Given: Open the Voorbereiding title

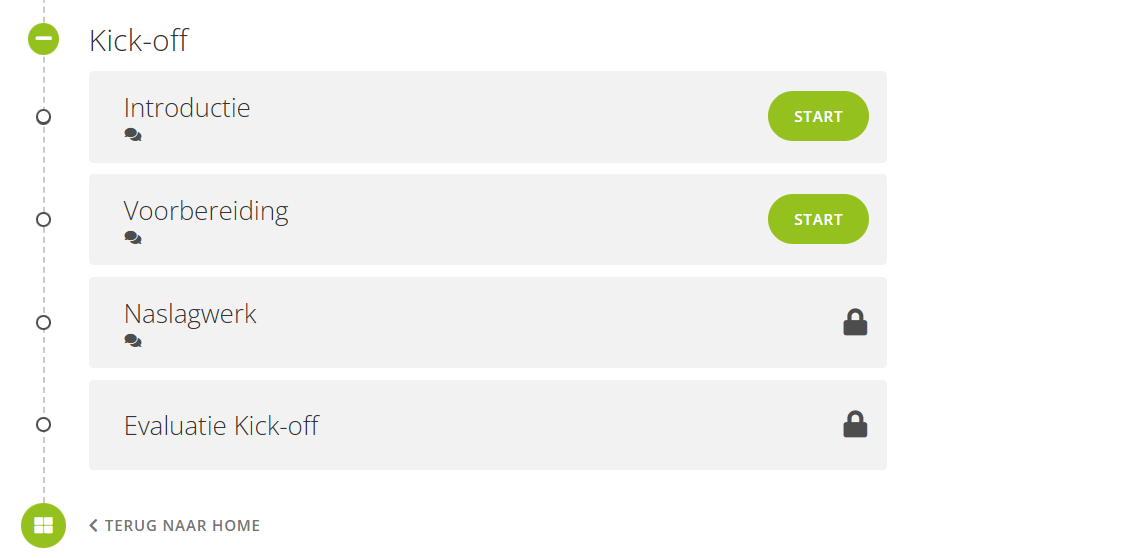Looking at the screenshot, I should pyautogui.click(x=206, y=212).
